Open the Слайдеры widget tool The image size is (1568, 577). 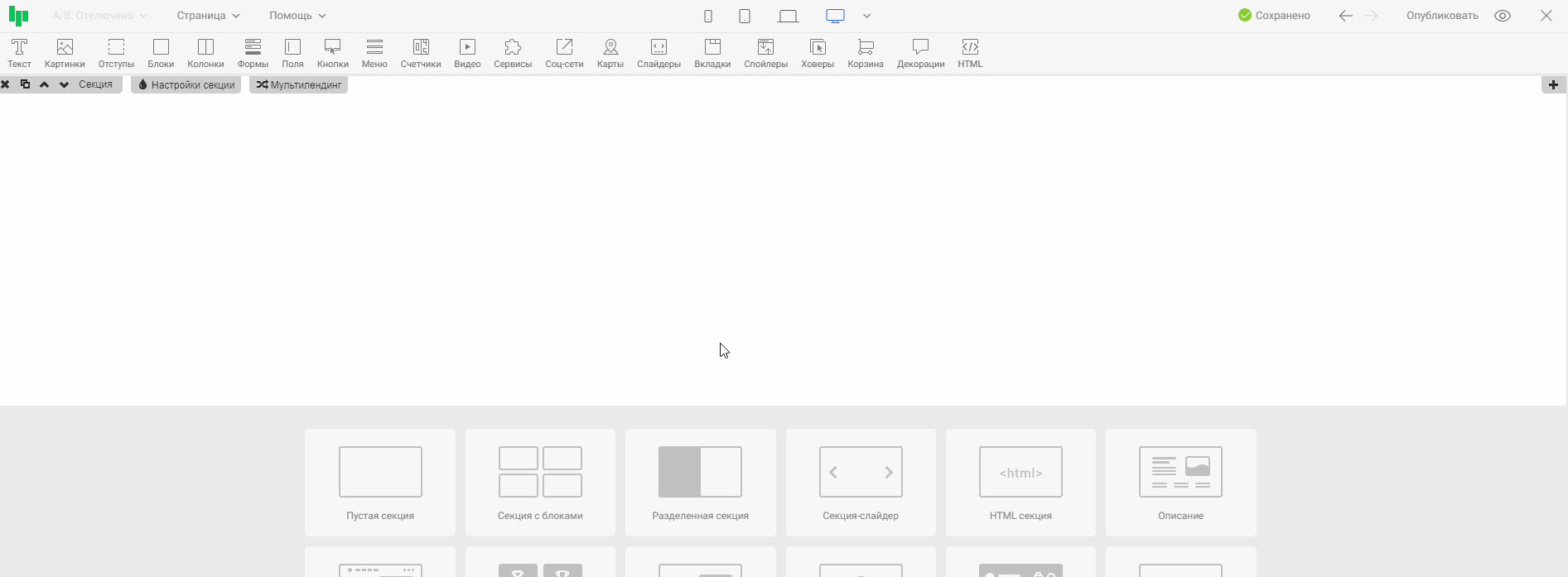coord(659,53)
